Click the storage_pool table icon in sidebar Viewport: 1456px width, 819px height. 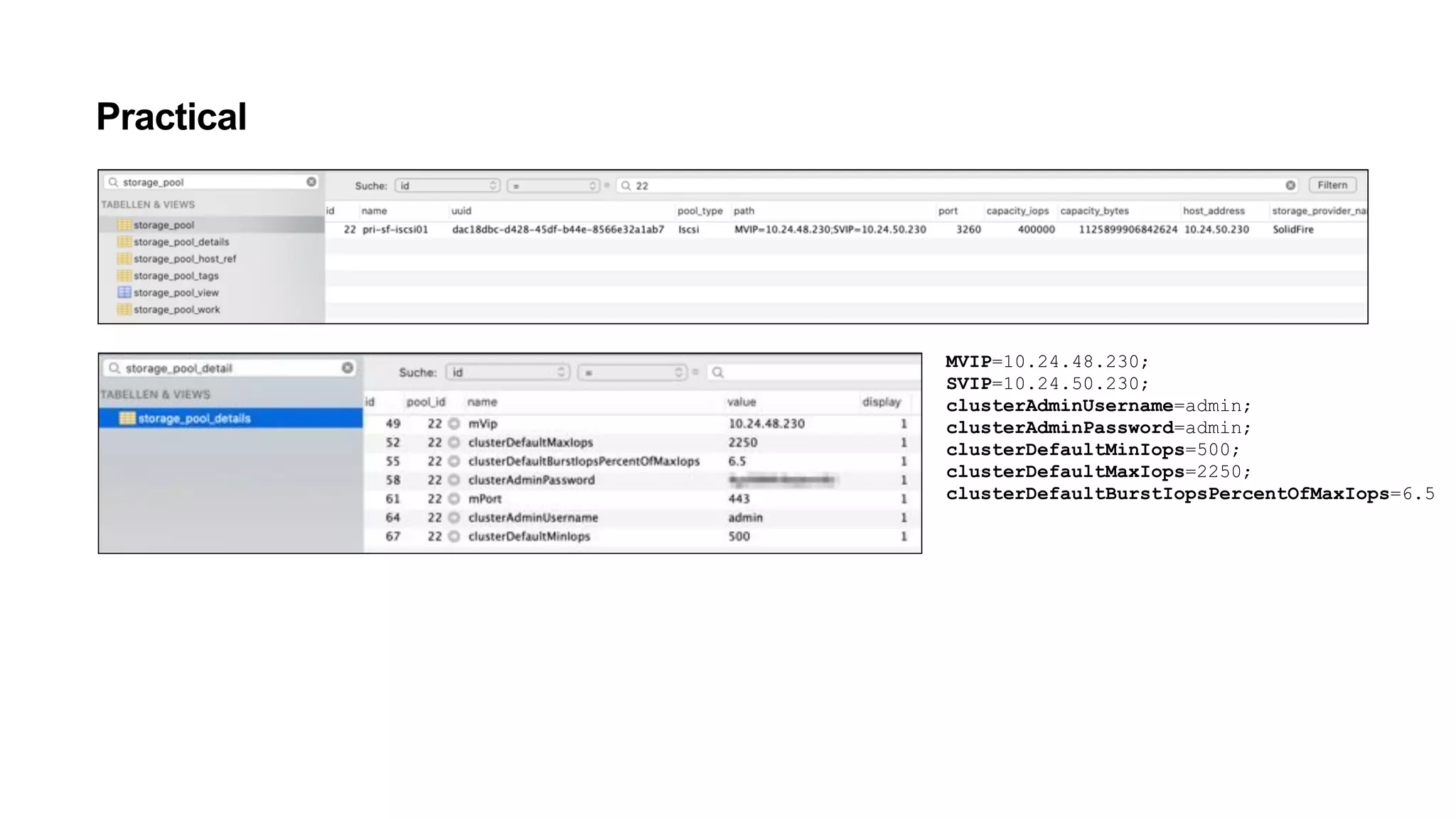(x=124, y=225)
